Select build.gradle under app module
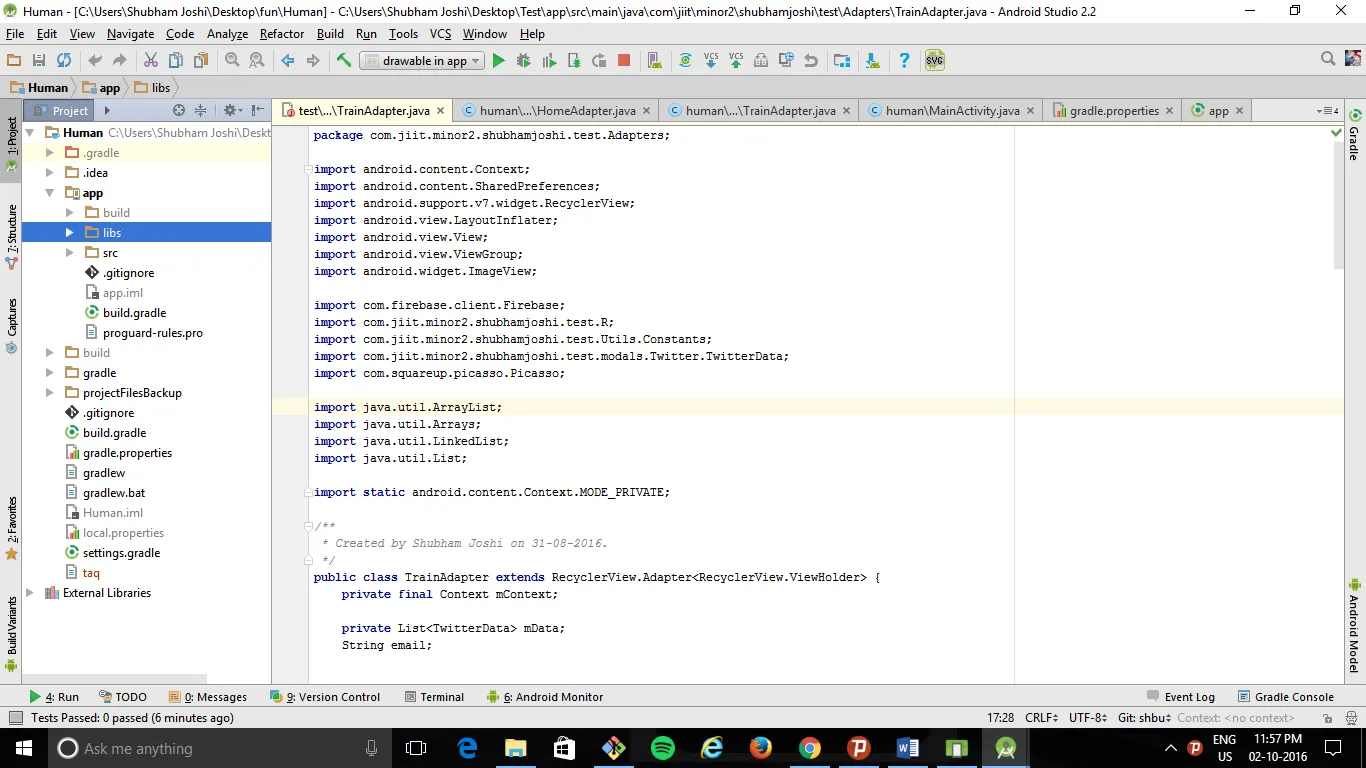This screenshot has width=1366, height=768. 126,313
